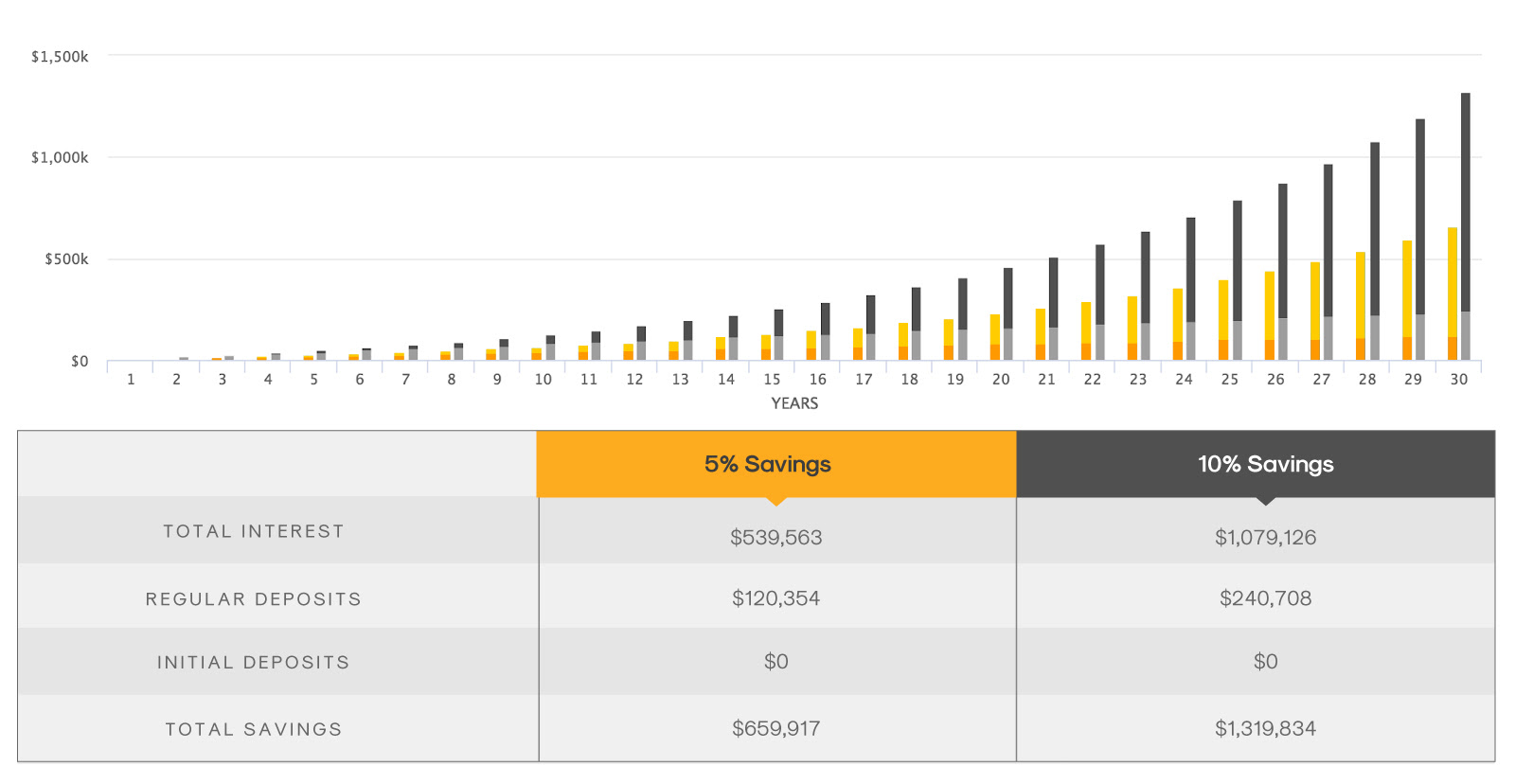Image resolution: width=1515 pixels, height=784 pixels.
Task: Click the $539,563 total interest value
Action: 775,538
